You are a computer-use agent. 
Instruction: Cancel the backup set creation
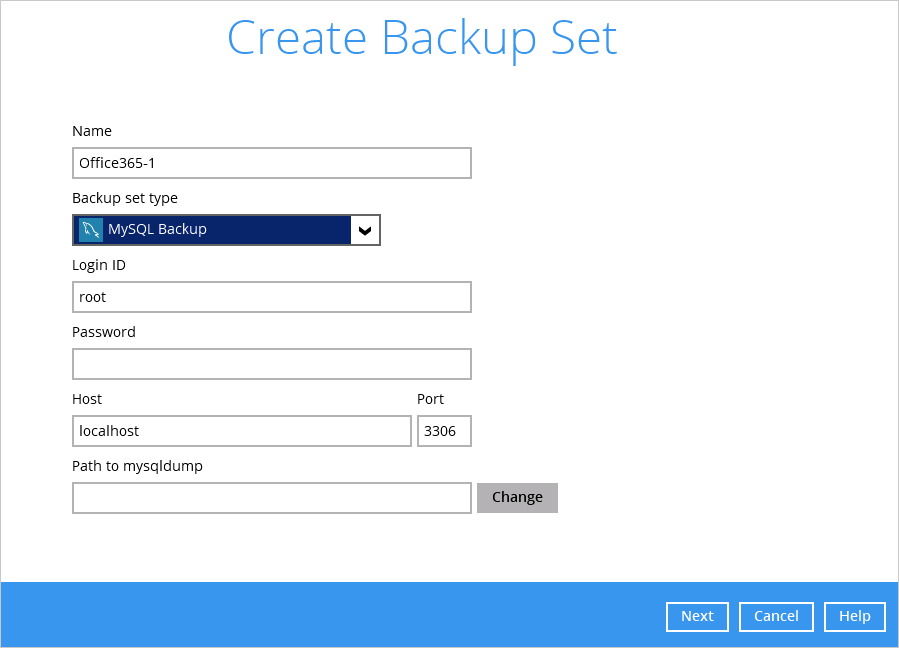(x=776, y=617)
